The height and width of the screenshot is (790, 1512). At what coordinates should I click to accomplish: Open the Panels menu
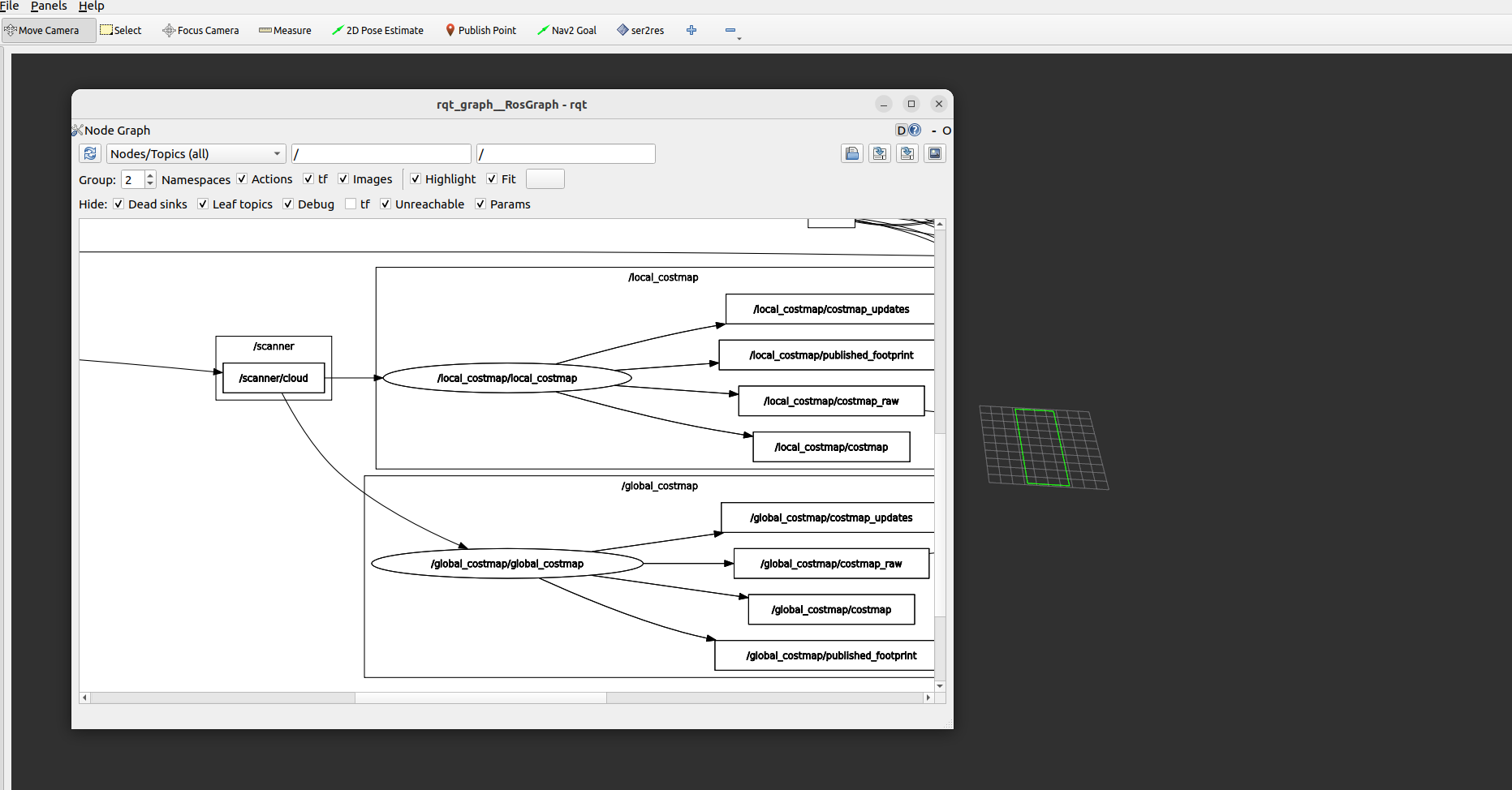[49, 6]
